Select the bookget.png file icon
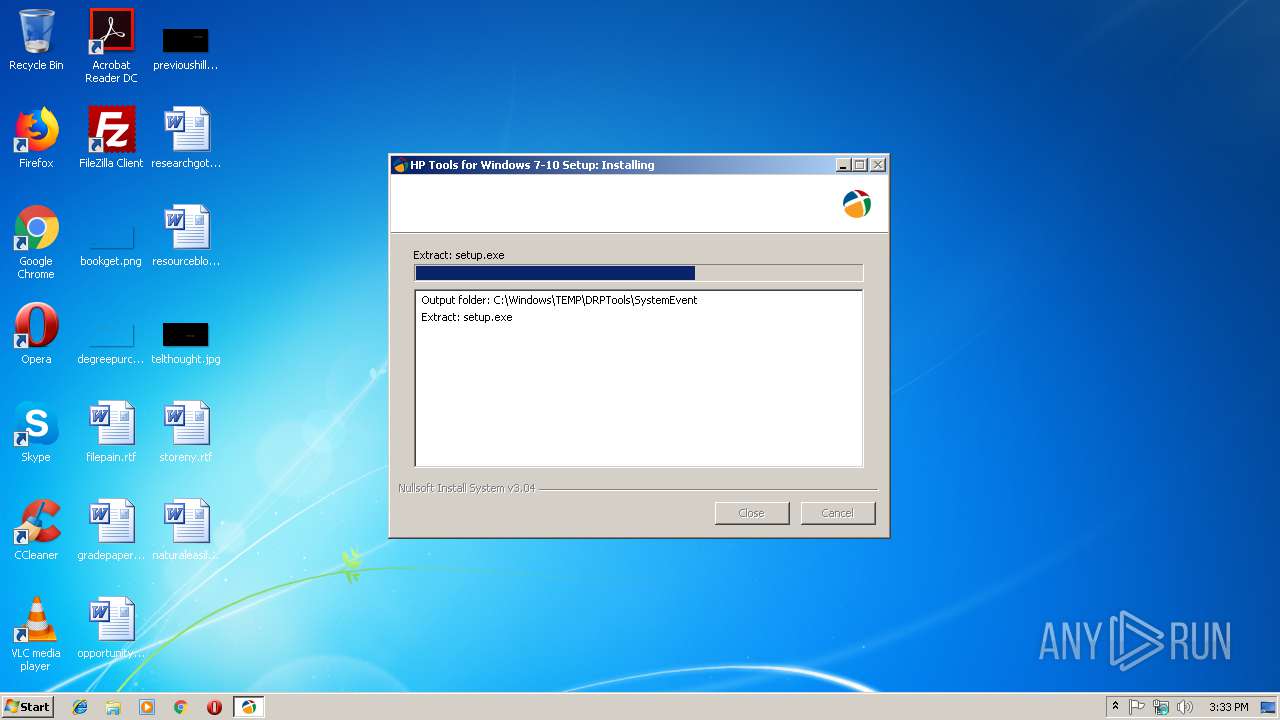This screenshot has width=1280, height=720. [x=111, y=244]
